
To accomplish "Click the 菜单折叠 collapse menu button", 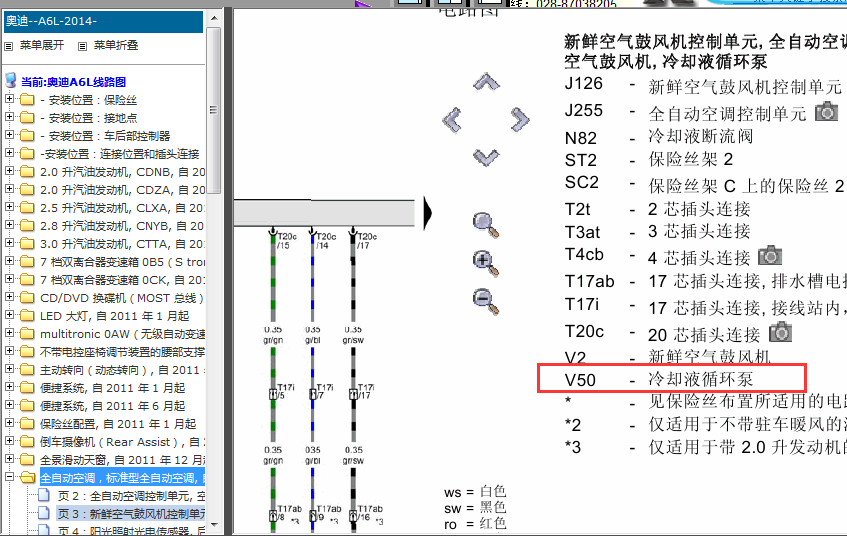I will (108, 45).
